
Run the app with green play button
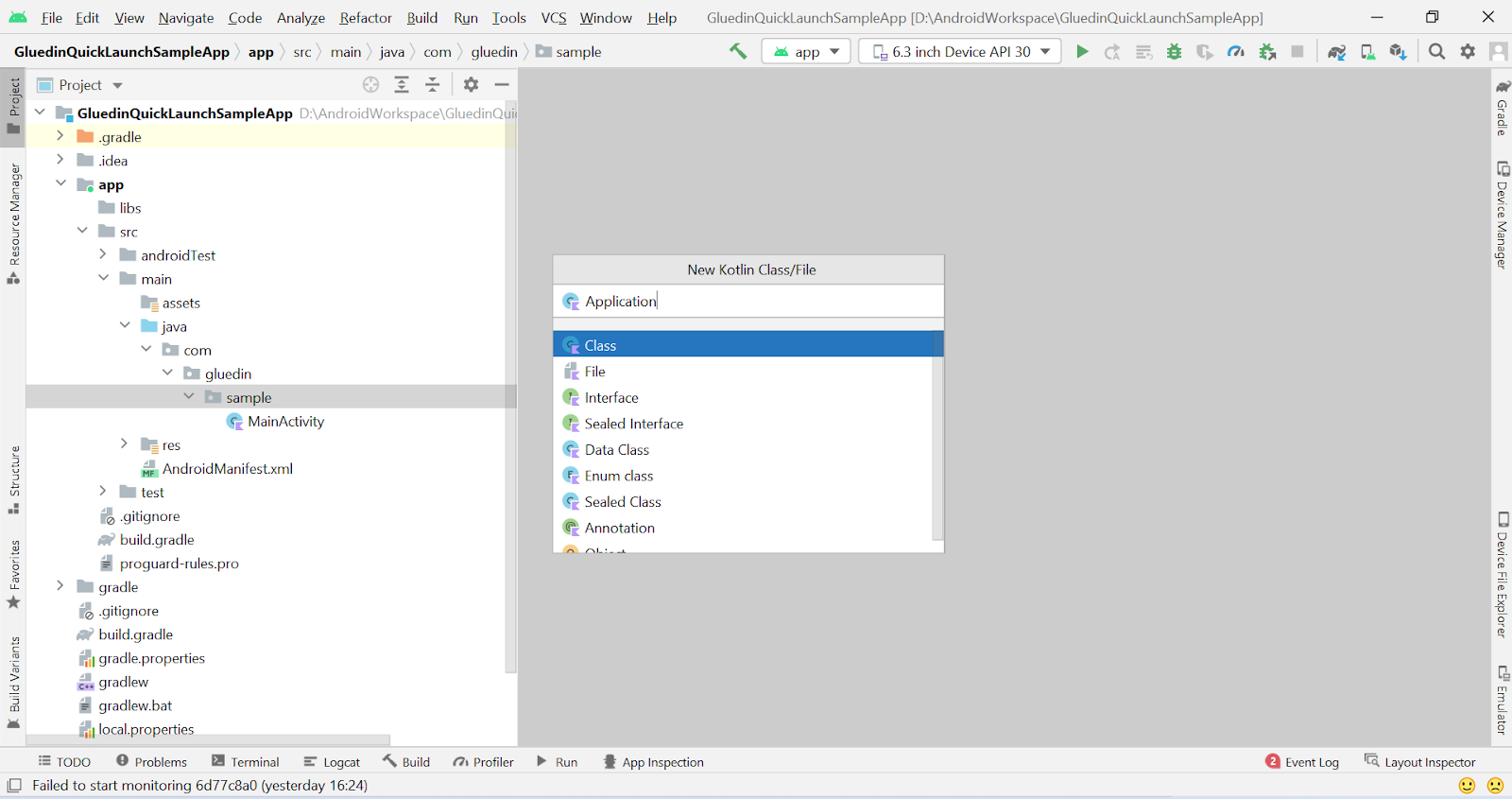click(1082, 51)
